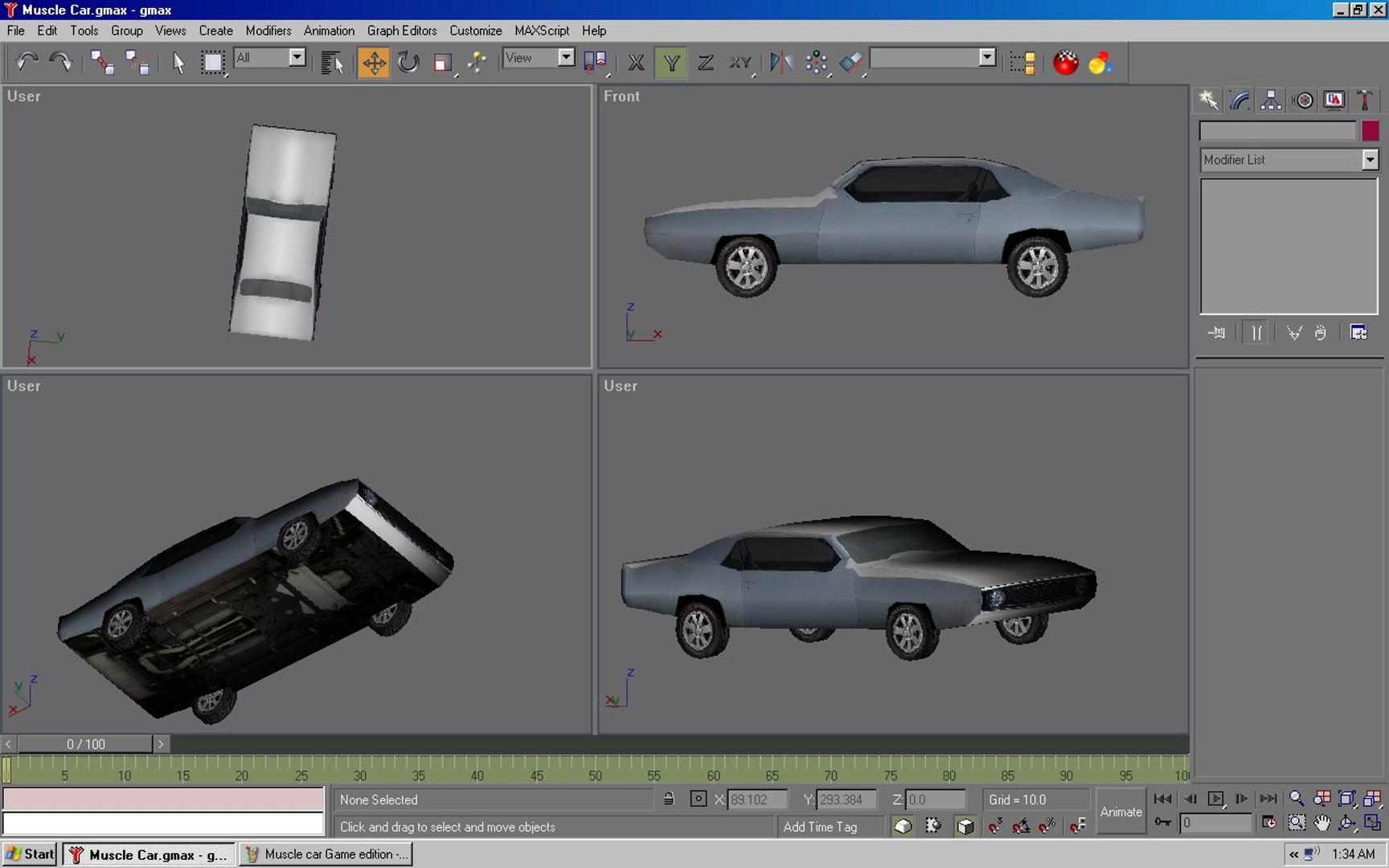
Task: Activate the Select and Scale tool
Action: point(443,62)
